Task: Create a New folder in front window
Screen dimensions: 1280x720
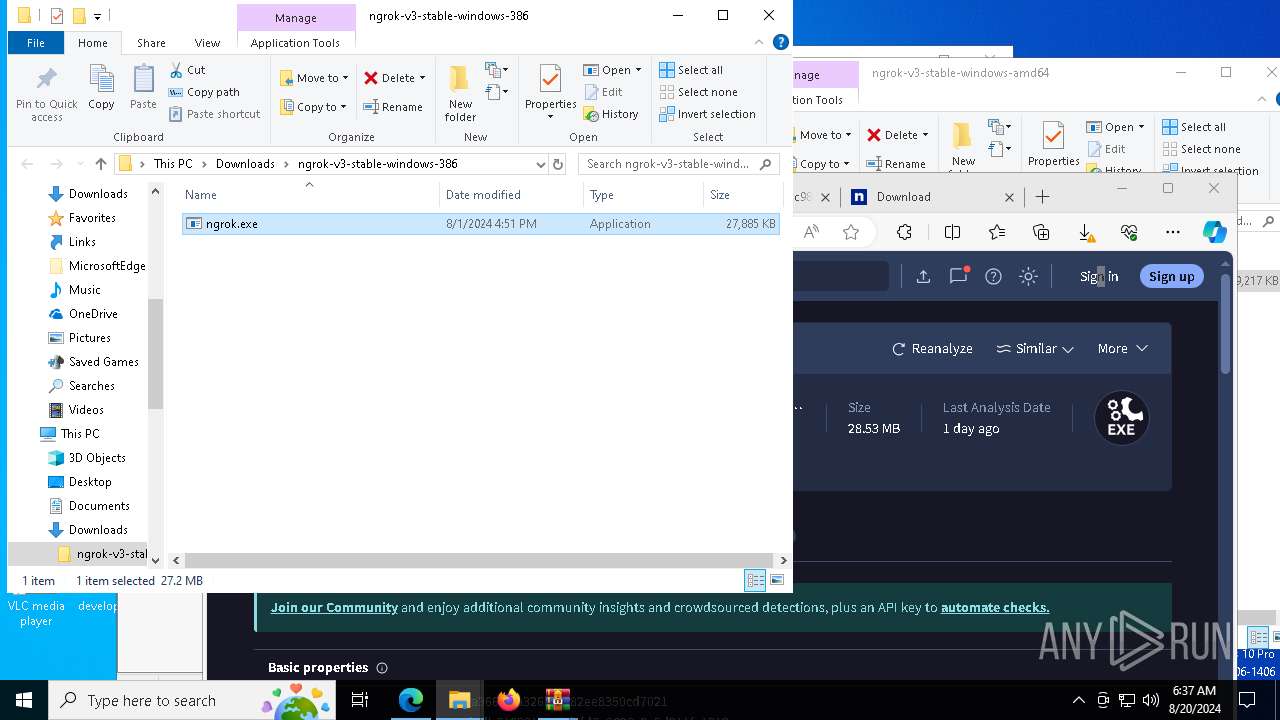Action: 460,94
